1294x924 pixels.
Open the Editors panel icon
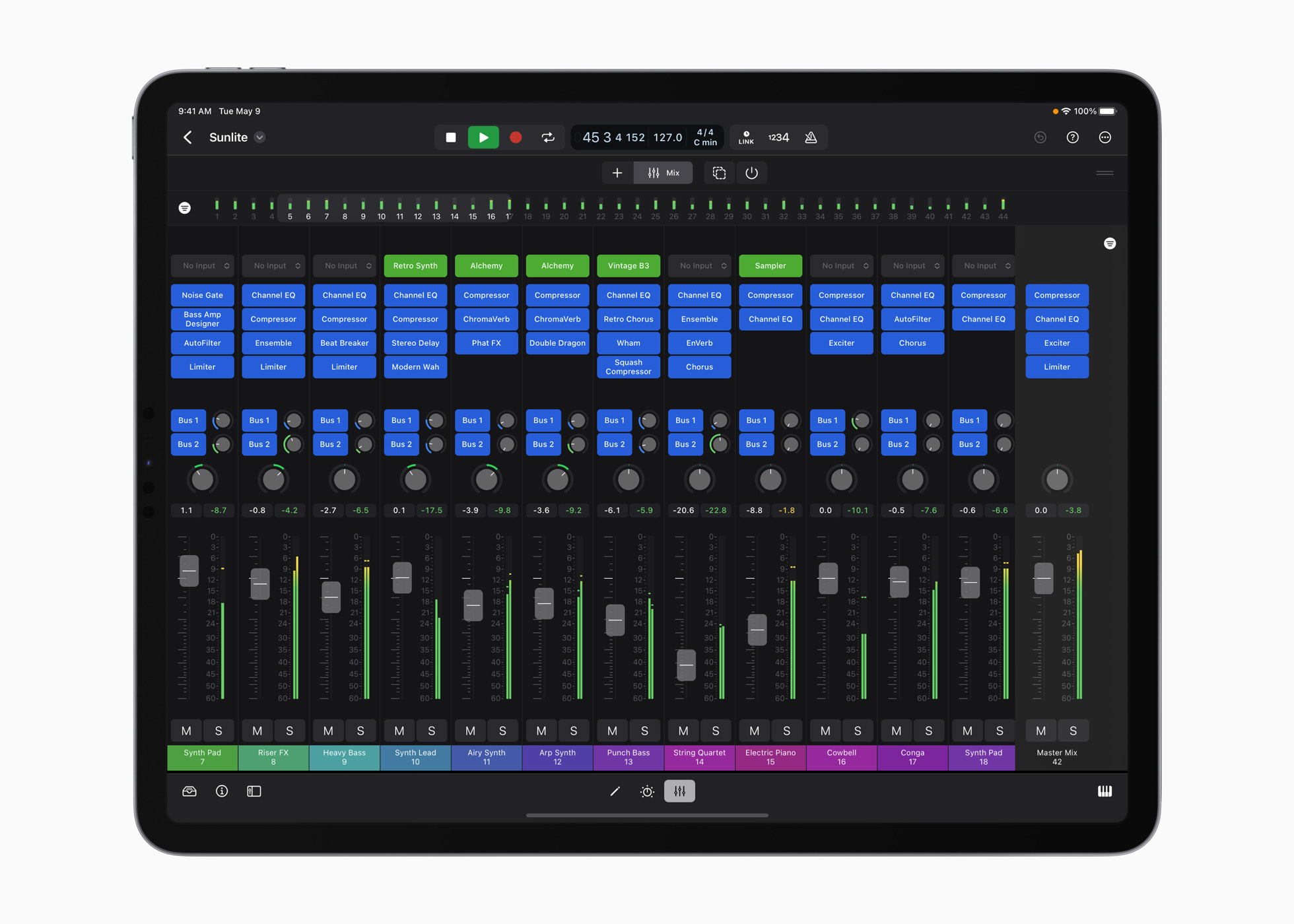[x=254, y=791]
